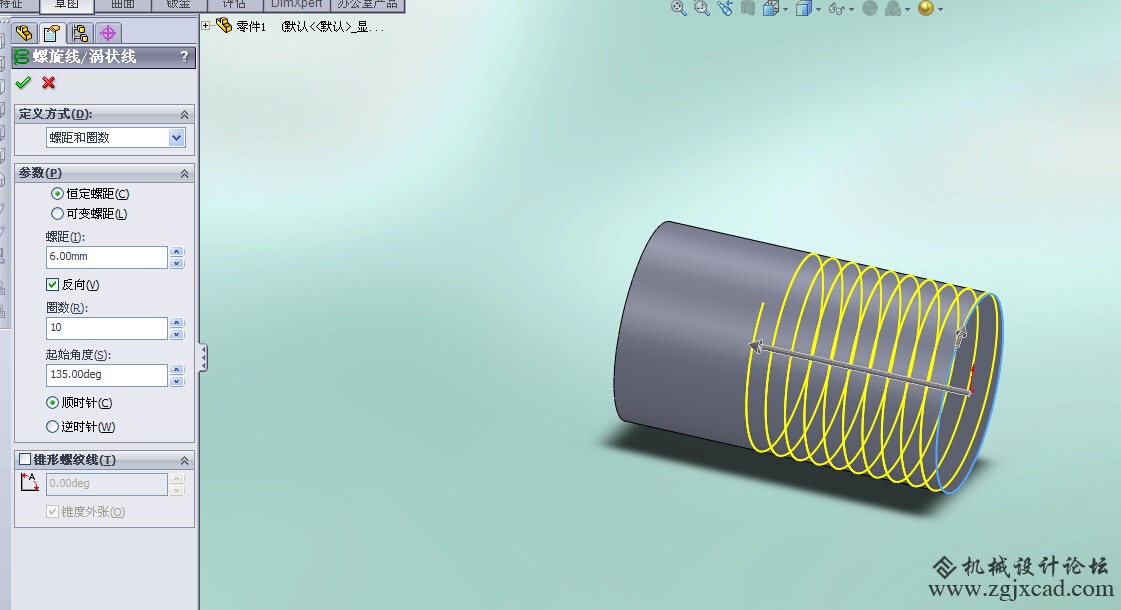This screenshot has height=610, width=1121.
Task: Switch to the DimXpert tab
Action: (297, 5)
